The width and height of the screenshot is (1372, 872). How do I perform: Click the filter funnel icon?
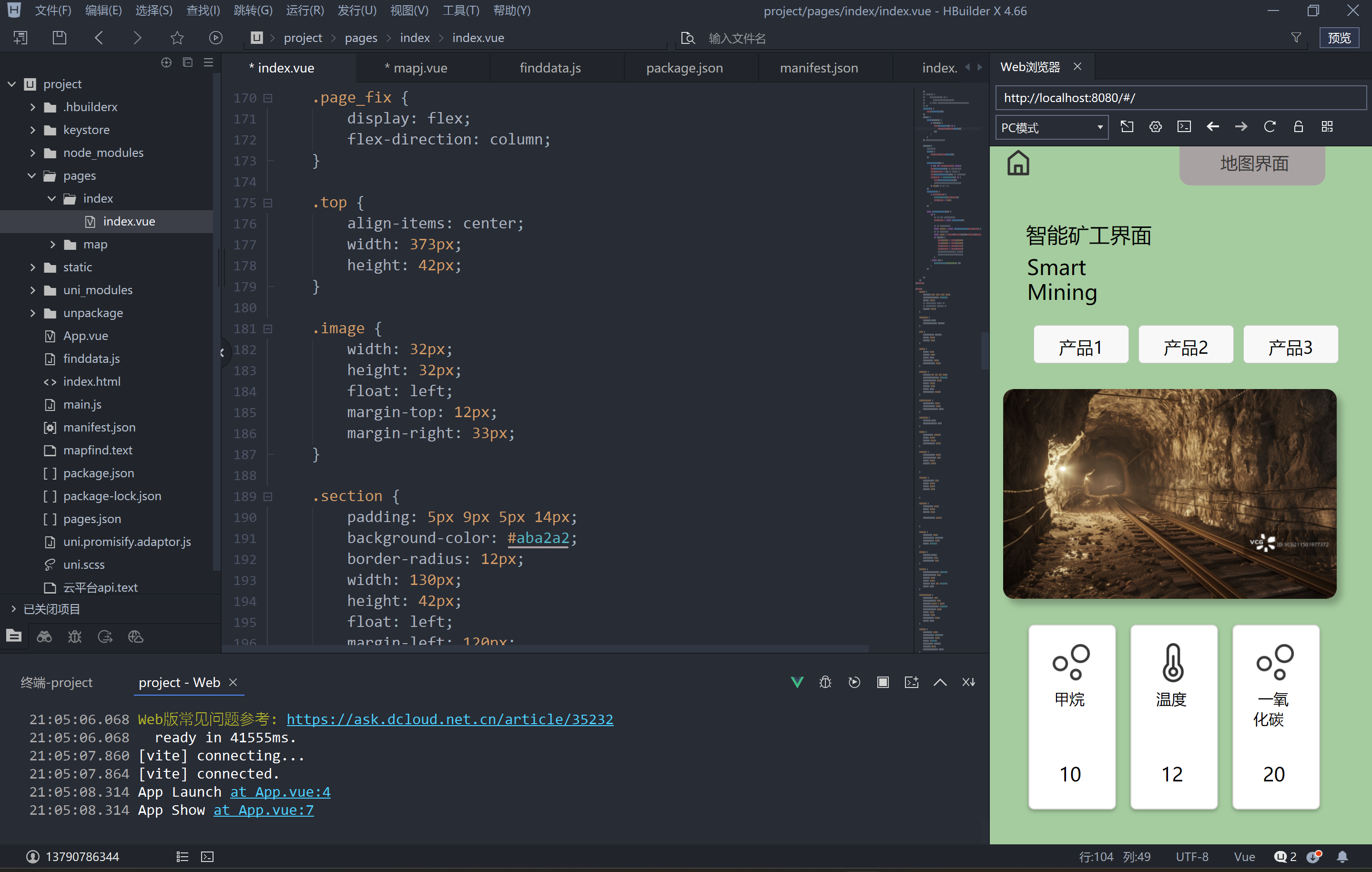point(1296,38)
